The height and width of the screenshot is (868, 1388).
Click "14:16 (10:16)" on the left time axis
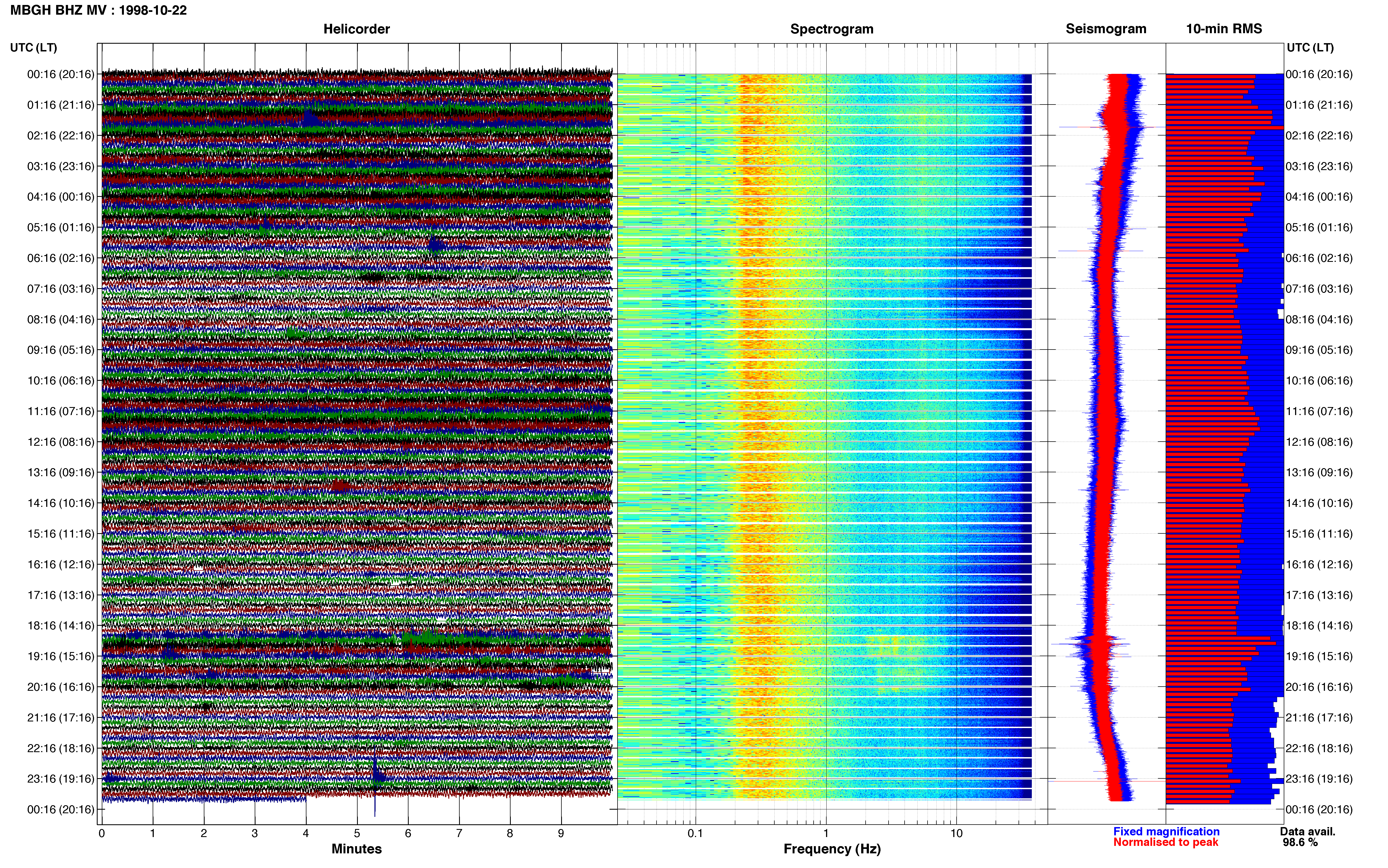(61, 503)
